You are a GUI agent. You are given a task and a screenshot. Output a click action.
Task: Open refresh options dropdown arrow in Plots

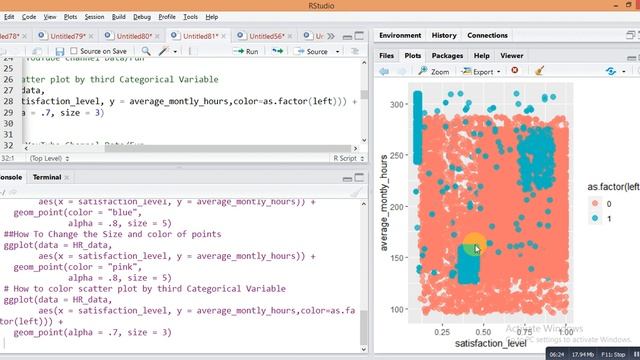[x=624, y=72]
